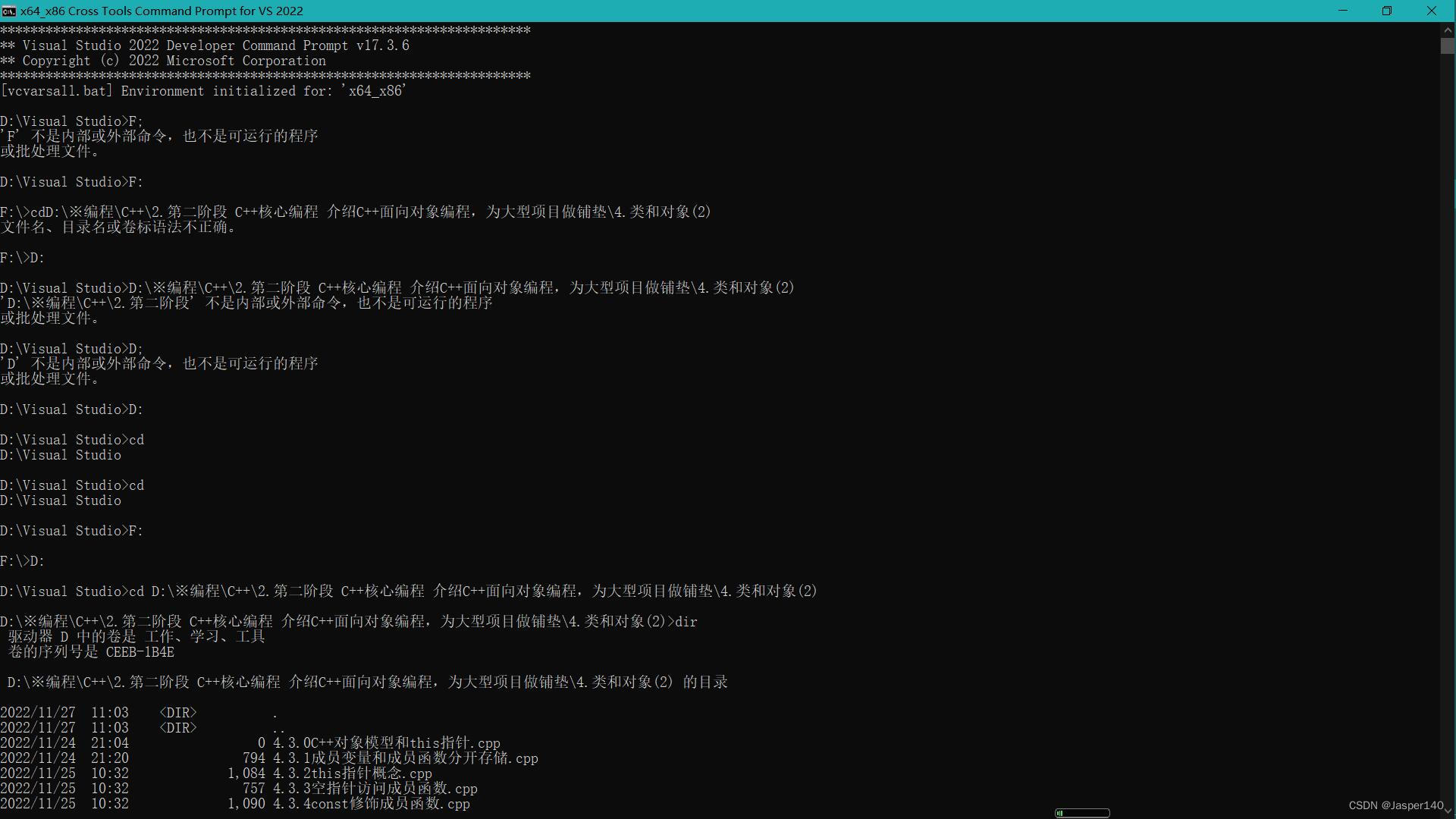Screen dimensions: 1456x819
Task: Click the file size 1,090 value
Action: [x=246, y=804]
